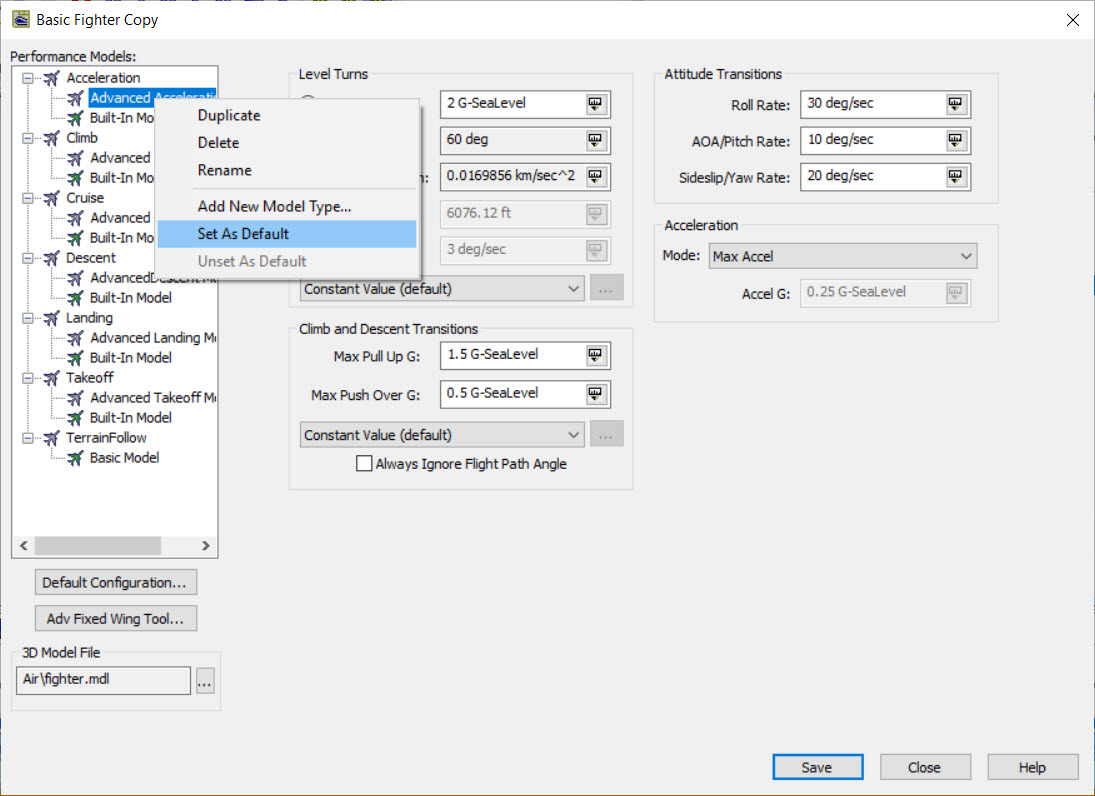Browse for 3D Model File
Viewport: 1095px width, 796px height.
coord(205,681)
